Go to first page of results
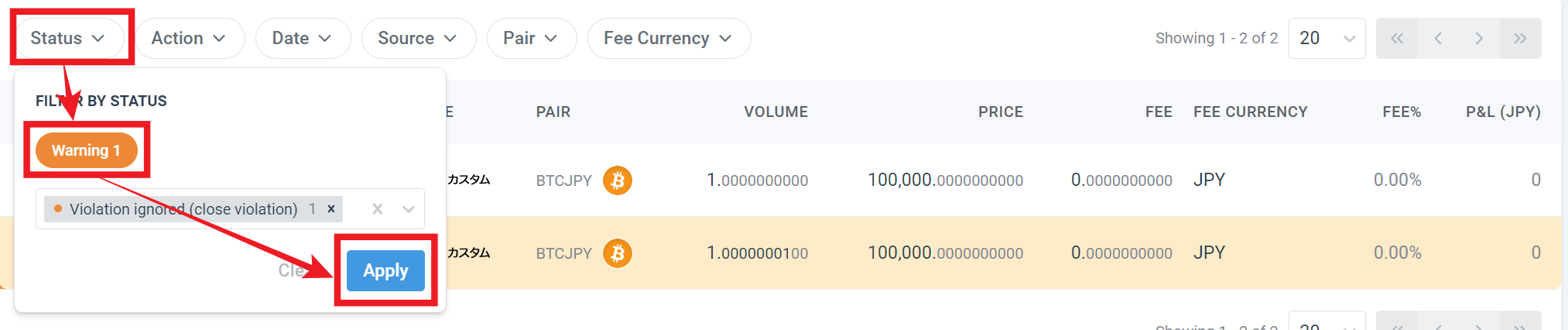The image size is (1568, 330). click(1397, 38)
